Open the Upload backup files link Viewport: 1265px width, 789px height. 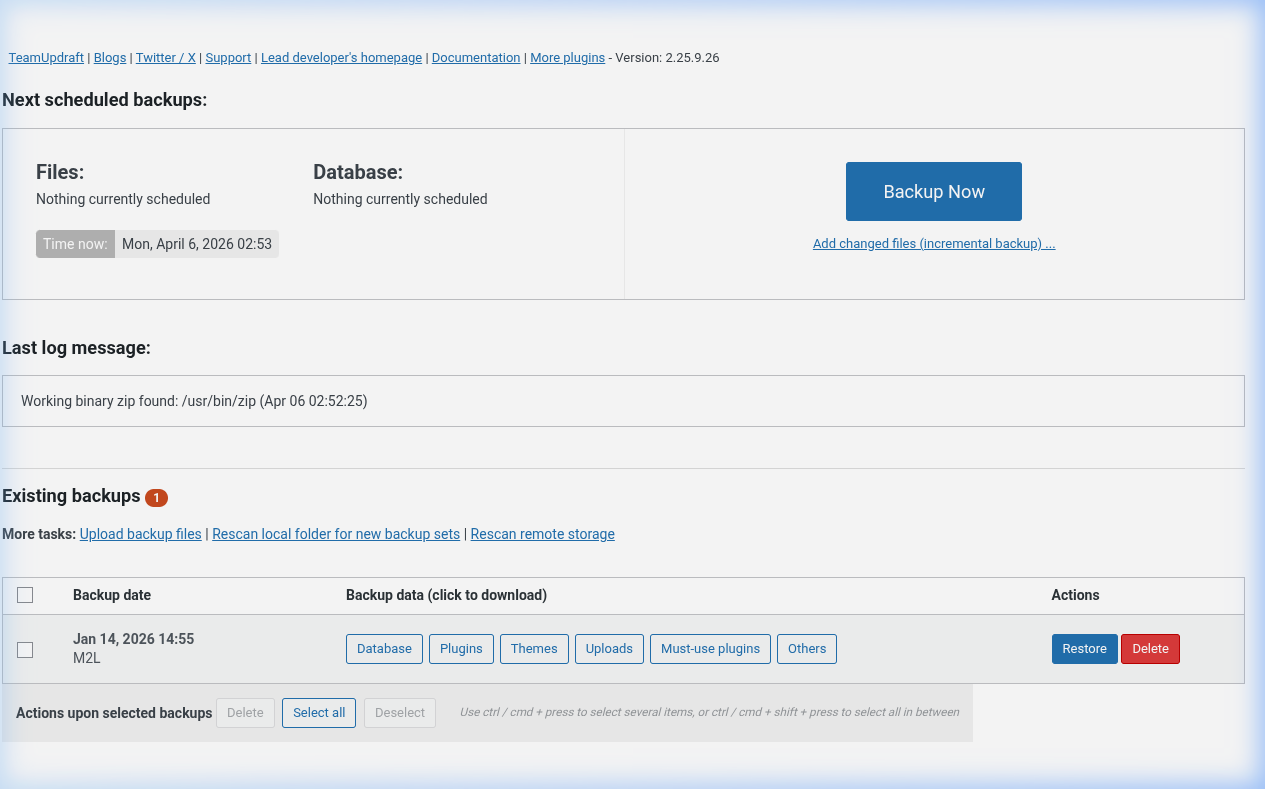coord(140,533)
